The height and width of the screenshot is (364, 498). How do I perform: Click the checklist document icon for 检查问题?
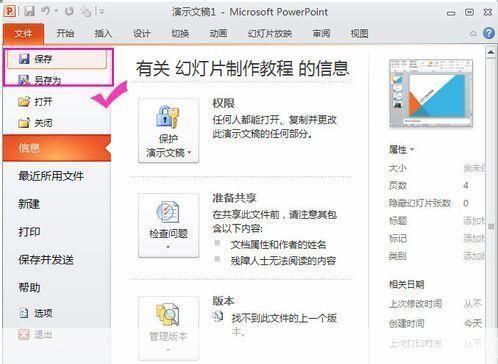(168, 212)
